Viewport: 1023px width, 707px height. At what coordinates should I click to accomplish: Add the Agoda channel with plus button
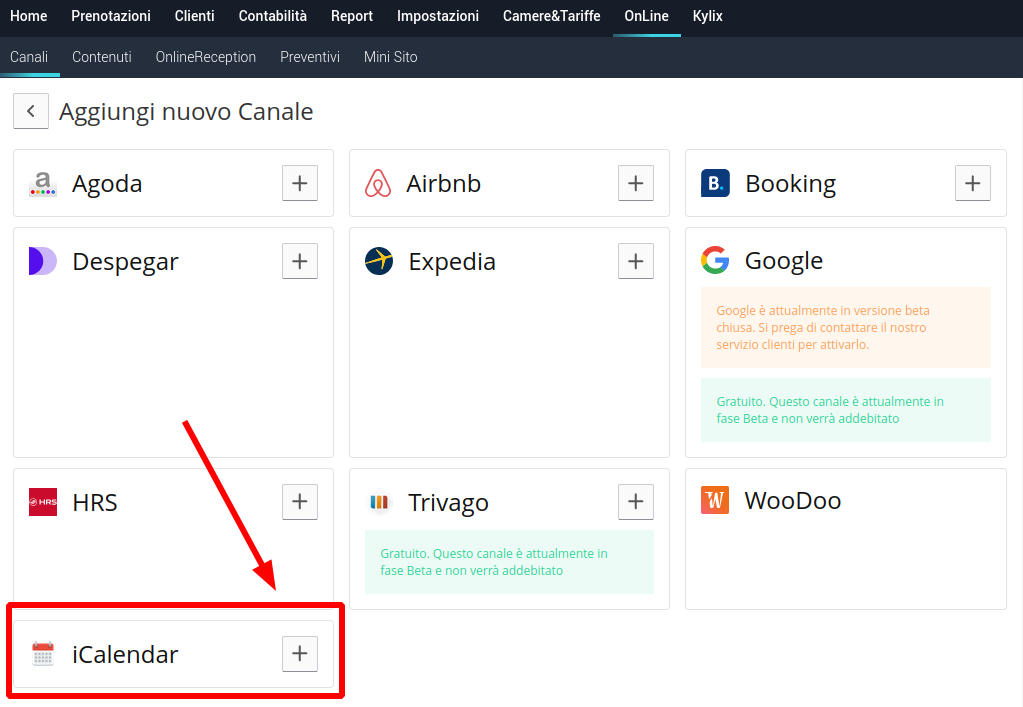[299, 183]
